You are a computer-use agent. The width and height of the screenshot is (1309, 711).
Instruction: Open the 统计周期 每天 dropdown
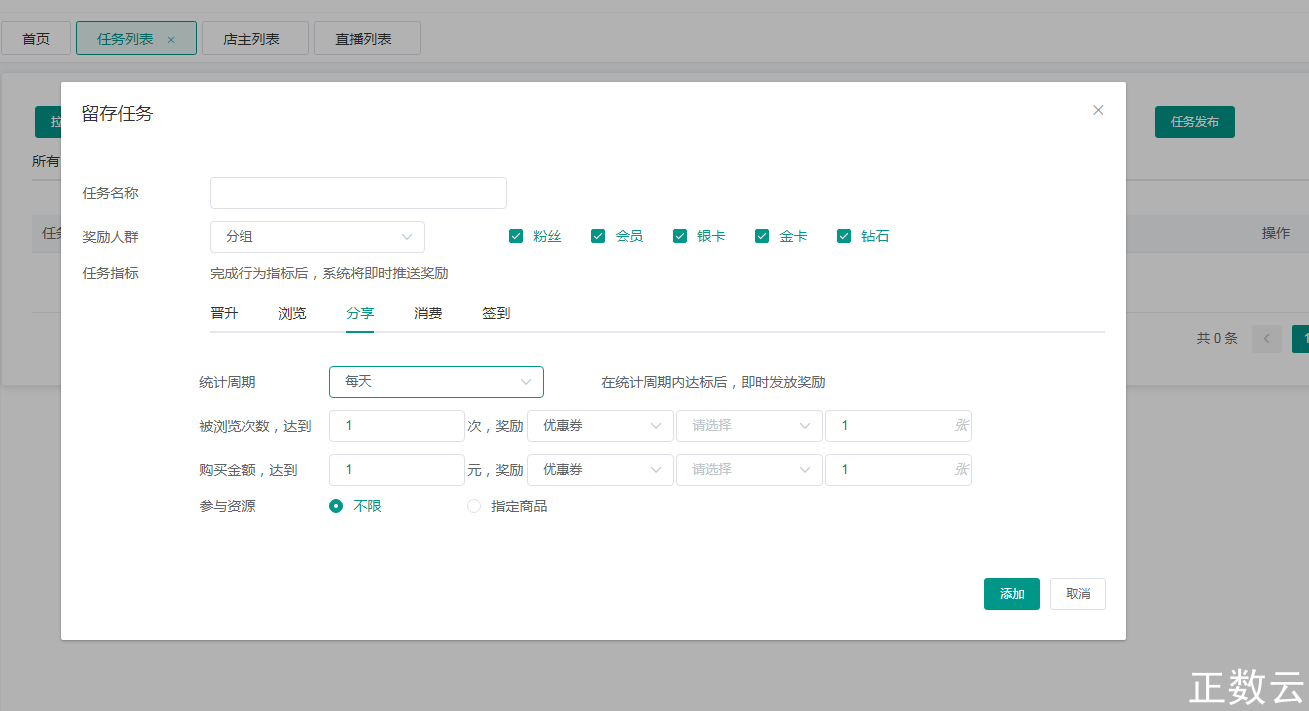[x=436, y=382]
